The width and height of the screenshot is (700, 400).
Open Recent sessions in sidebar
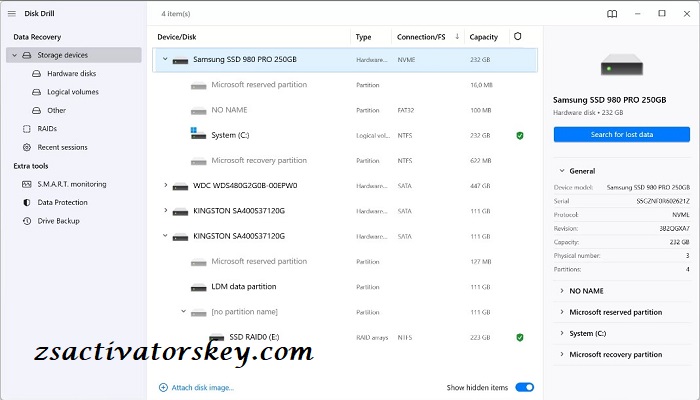tap(62, 147)
